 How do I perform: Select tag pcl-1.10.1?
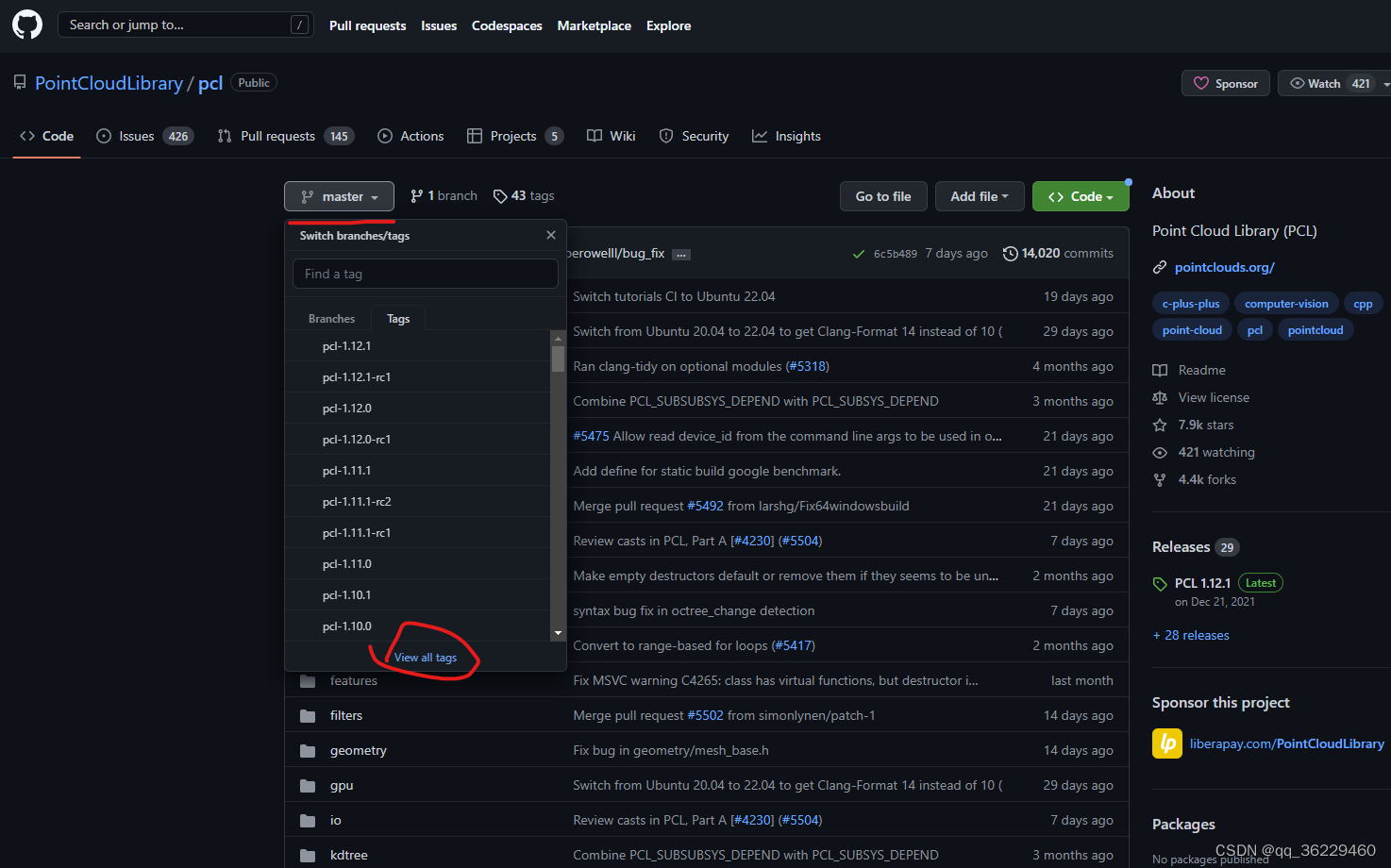(418, 595)
